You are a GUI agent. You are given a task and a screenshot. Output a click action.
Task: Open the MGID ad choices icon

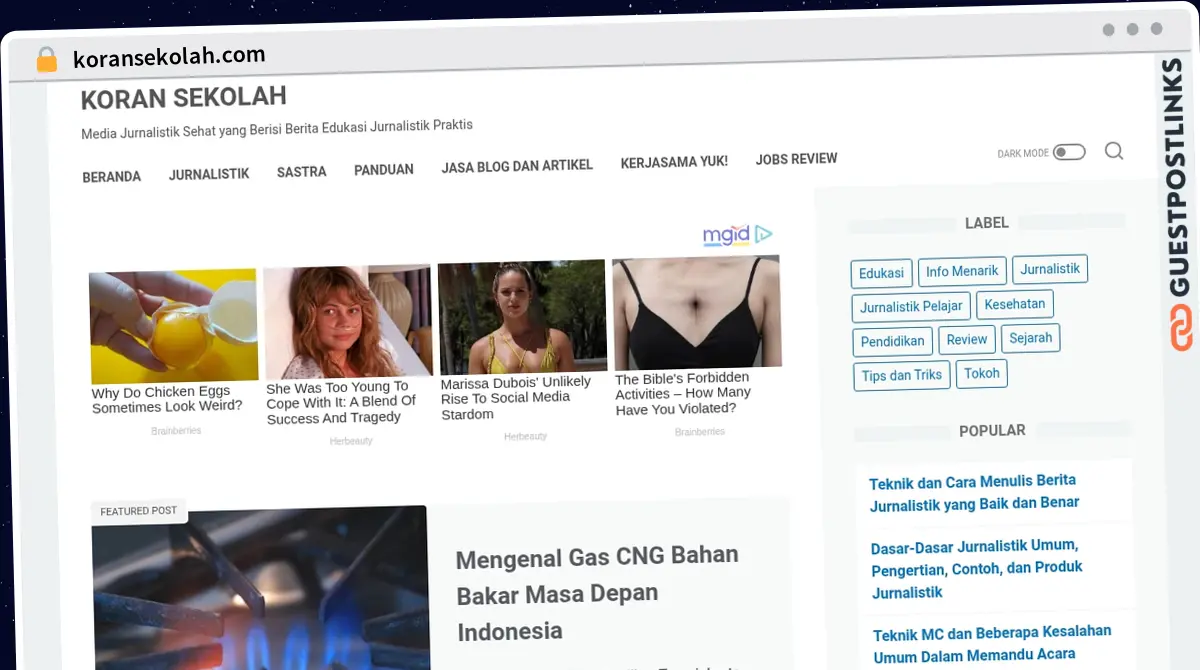point(763,234)
